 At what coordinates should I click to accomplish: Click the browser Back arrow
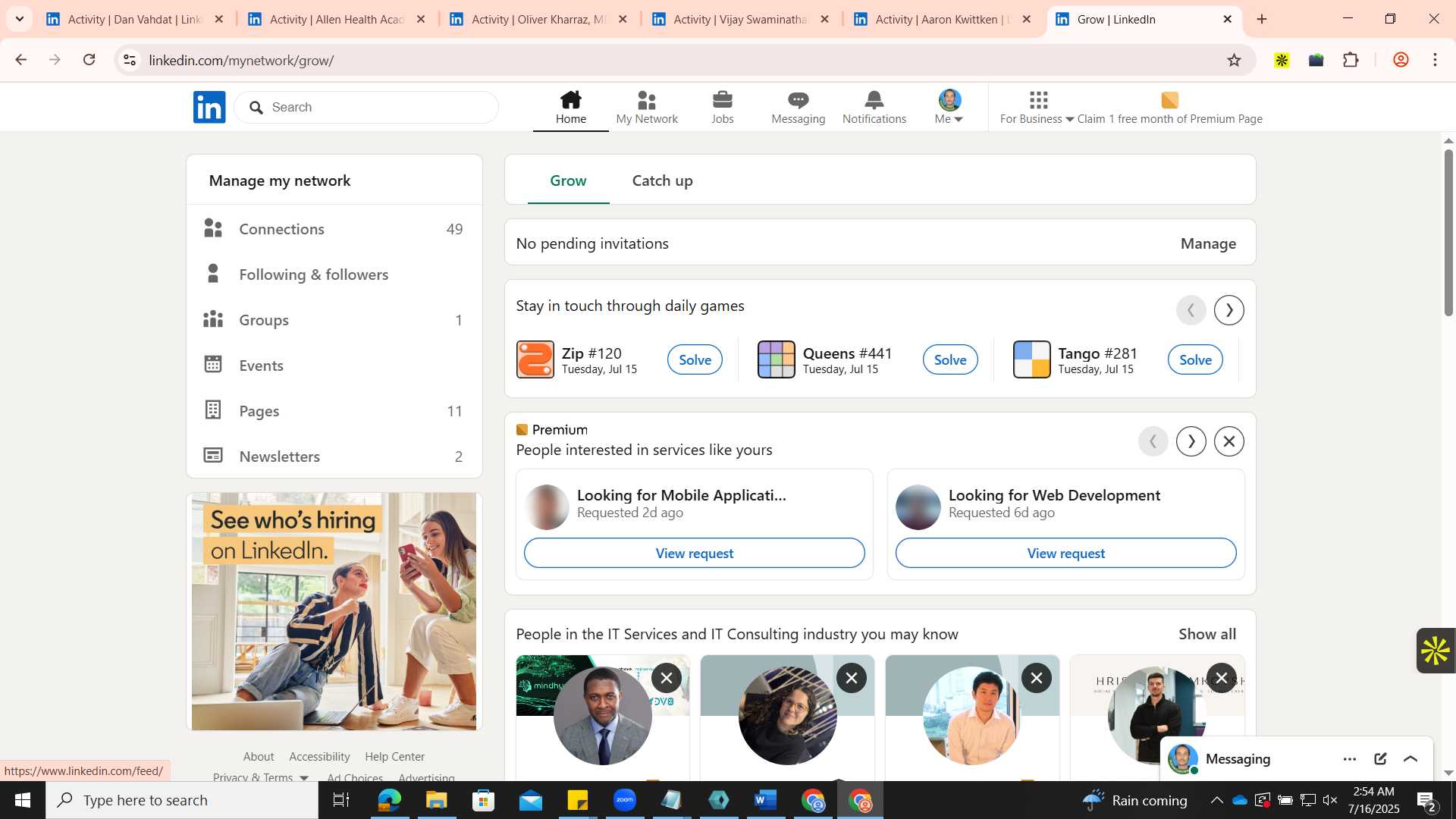(x=20, y=60)
